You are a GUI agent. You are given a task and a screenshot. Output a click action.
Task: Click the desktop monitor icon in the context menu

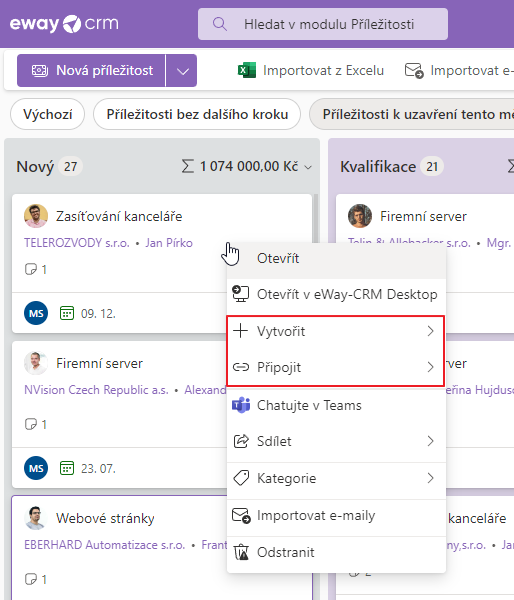(x=241, y=294)
